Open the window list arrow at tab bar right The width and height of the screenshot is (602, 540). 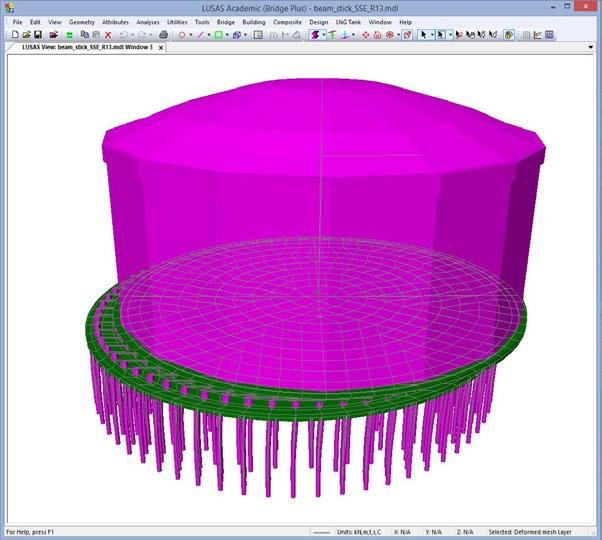coord(591,47)
